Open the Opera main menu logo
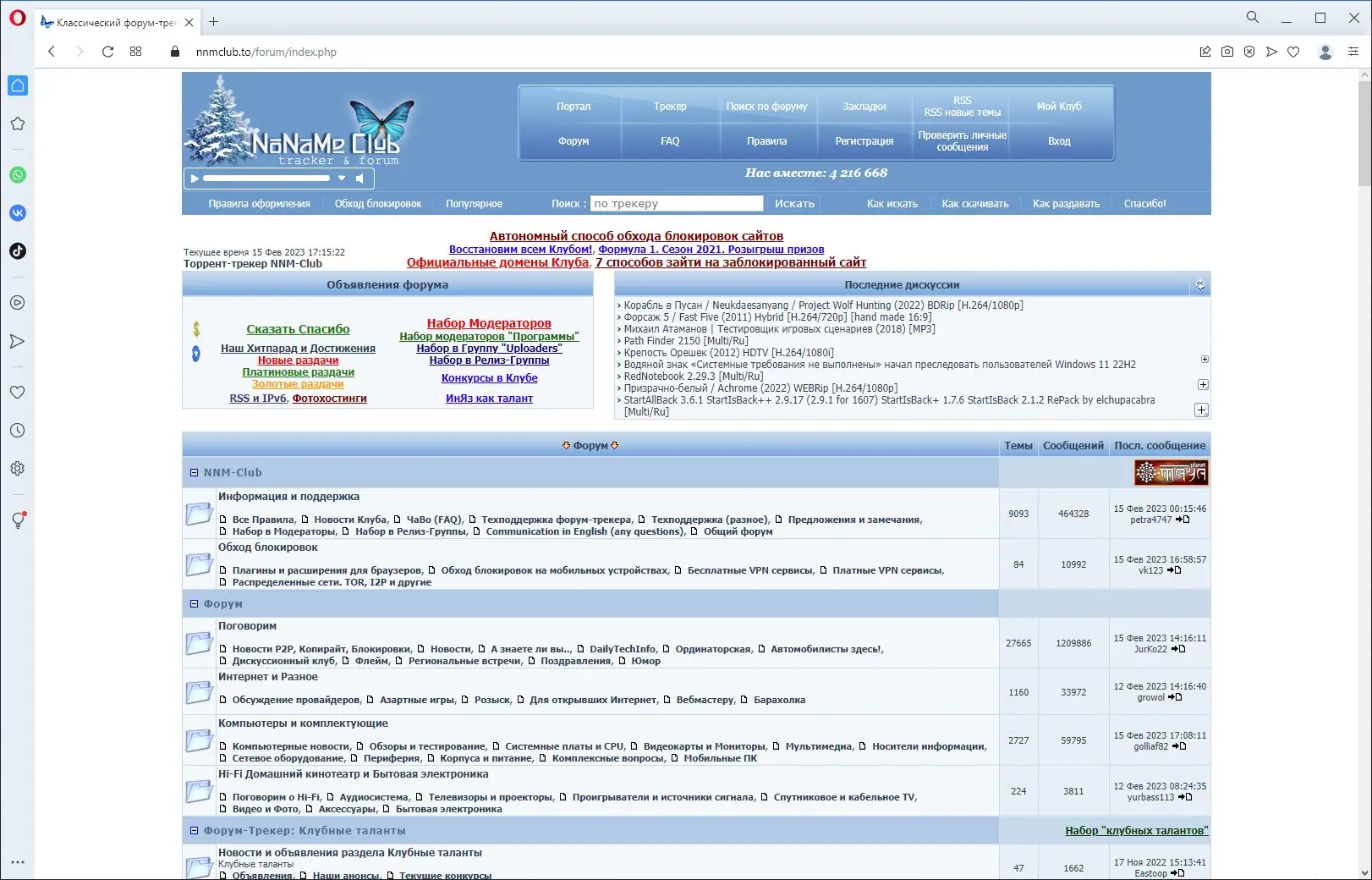The width and height of the screenshot is (1372, 880). [x=17, y=18]
